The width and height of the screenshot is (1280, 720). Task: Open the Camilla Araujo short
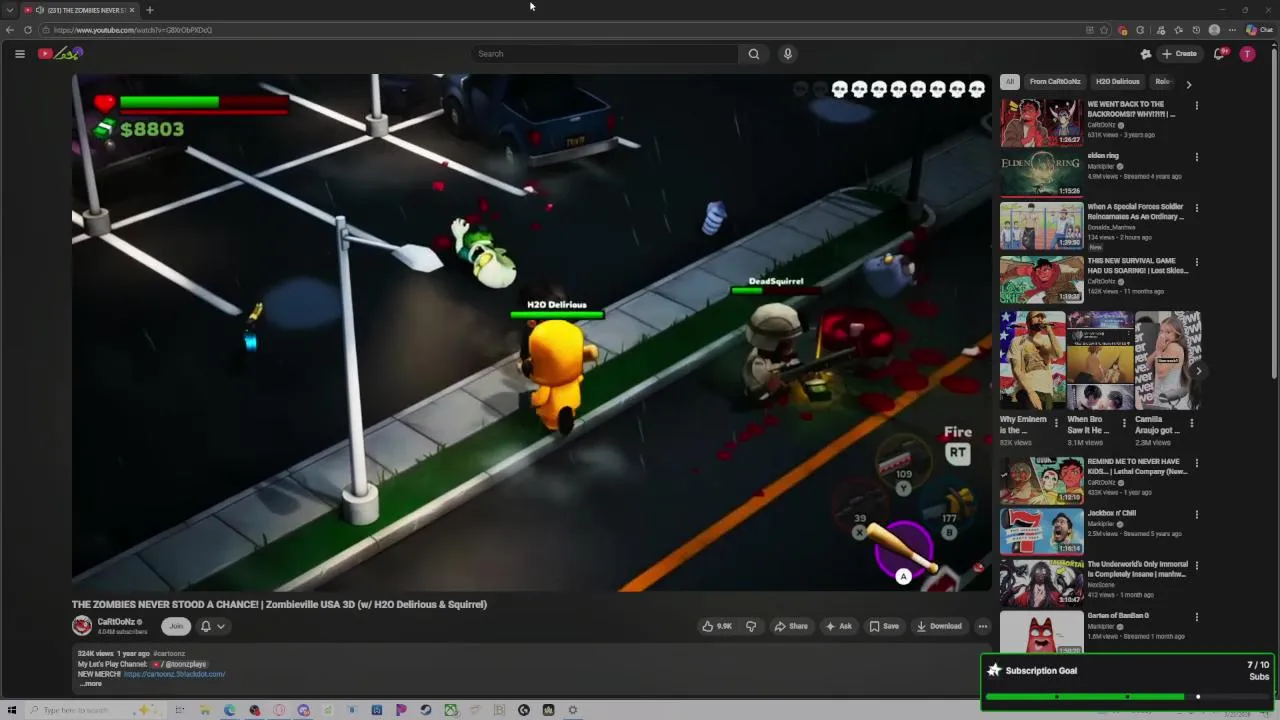(x=1166, y=360)
